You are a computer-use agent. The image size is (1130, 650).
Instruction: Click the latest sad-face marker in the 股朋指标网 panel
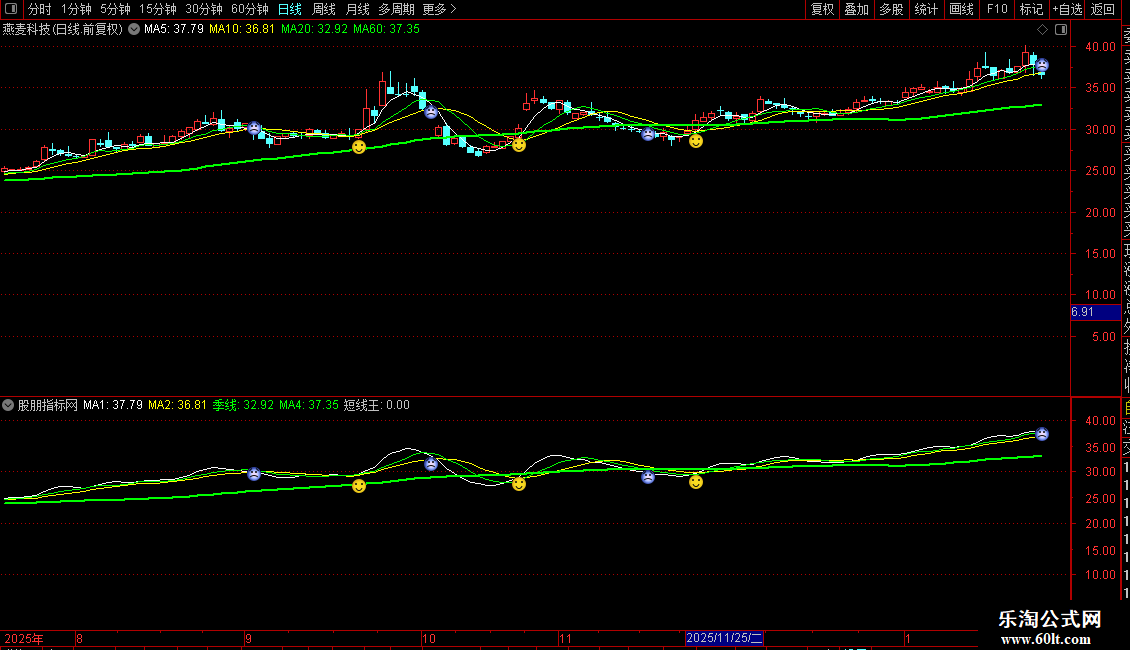tap(1042, 434)
